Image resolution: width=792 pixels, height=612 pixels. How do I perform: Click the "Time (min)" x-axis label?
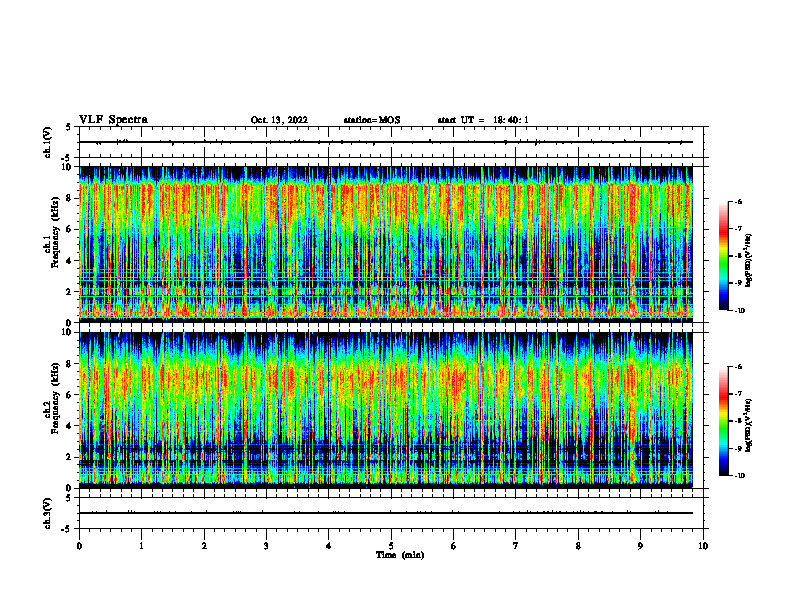pyautogui.click(x=400, y=555)
